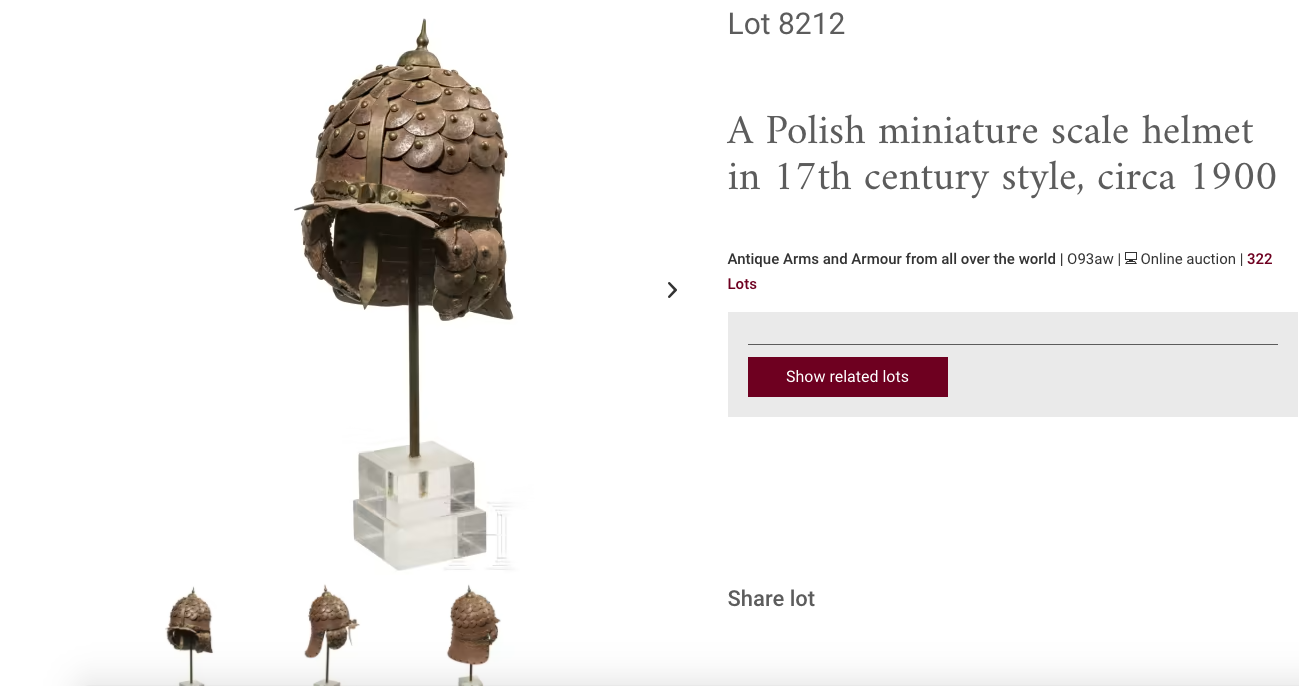Click the online auction monitor icon
The width and height of the screenshot is (1299, 686).
pyautogui.click(x=1131, y=259)
